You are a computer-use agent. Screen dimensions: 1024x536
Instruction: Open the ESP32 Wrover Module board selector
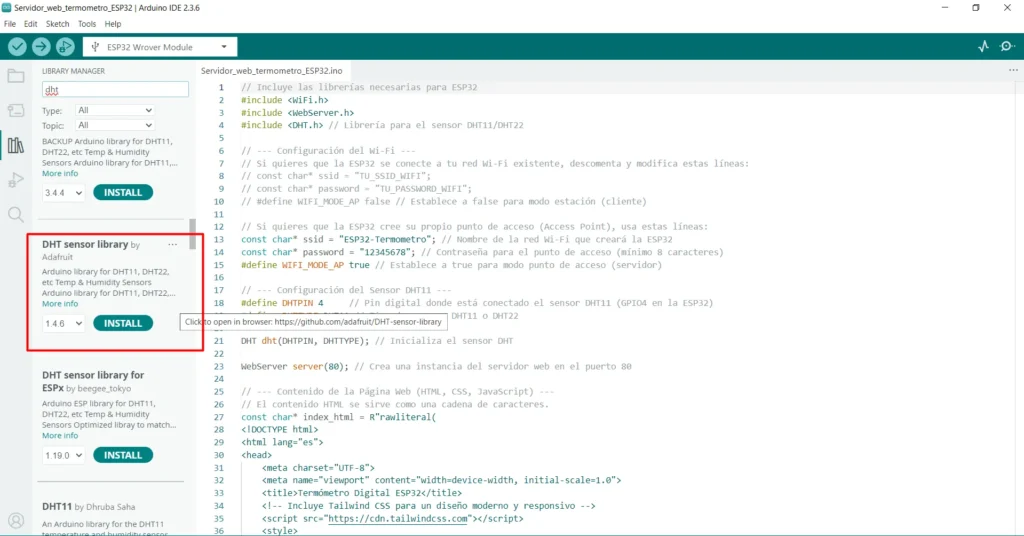(160, 47)
